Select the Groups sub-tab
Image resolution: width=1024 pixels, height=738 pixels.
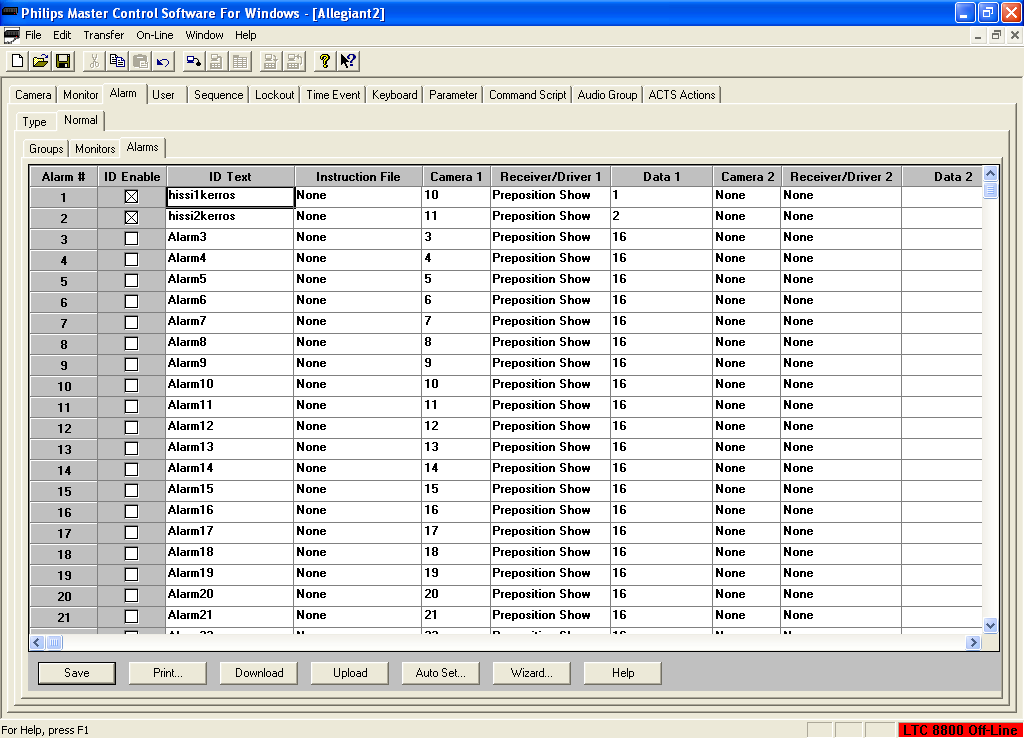[46, 149]
